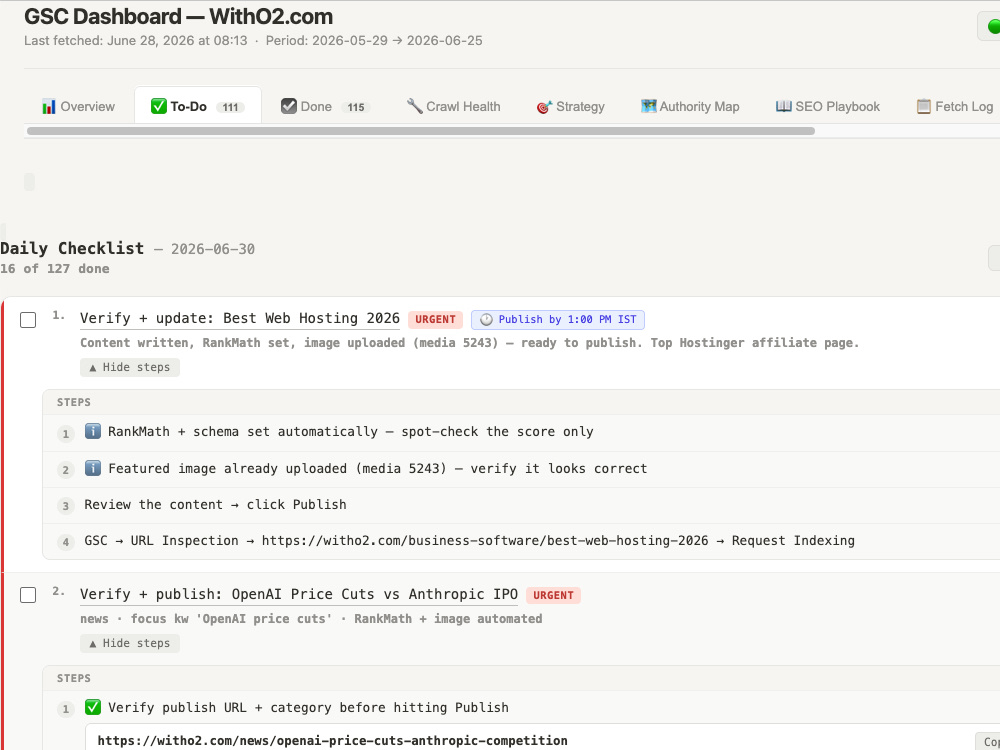Select the To-Do tab

[198, 106]
